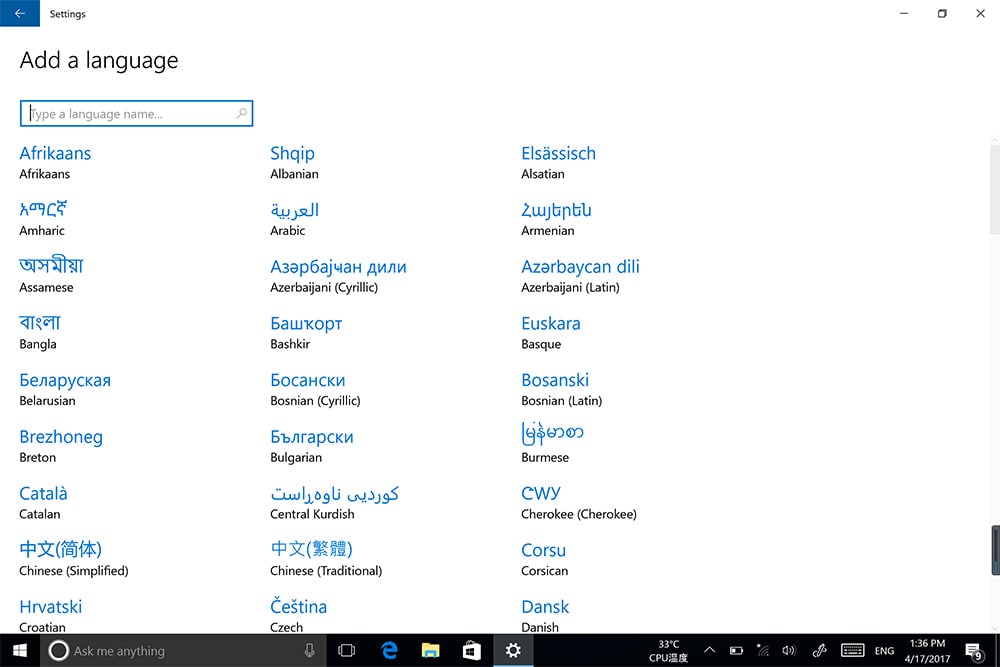Image resolution: width=1000 pixels, height=667 pixels.
Task: Open File Explorer from taskbar
Action: (431, 651)
